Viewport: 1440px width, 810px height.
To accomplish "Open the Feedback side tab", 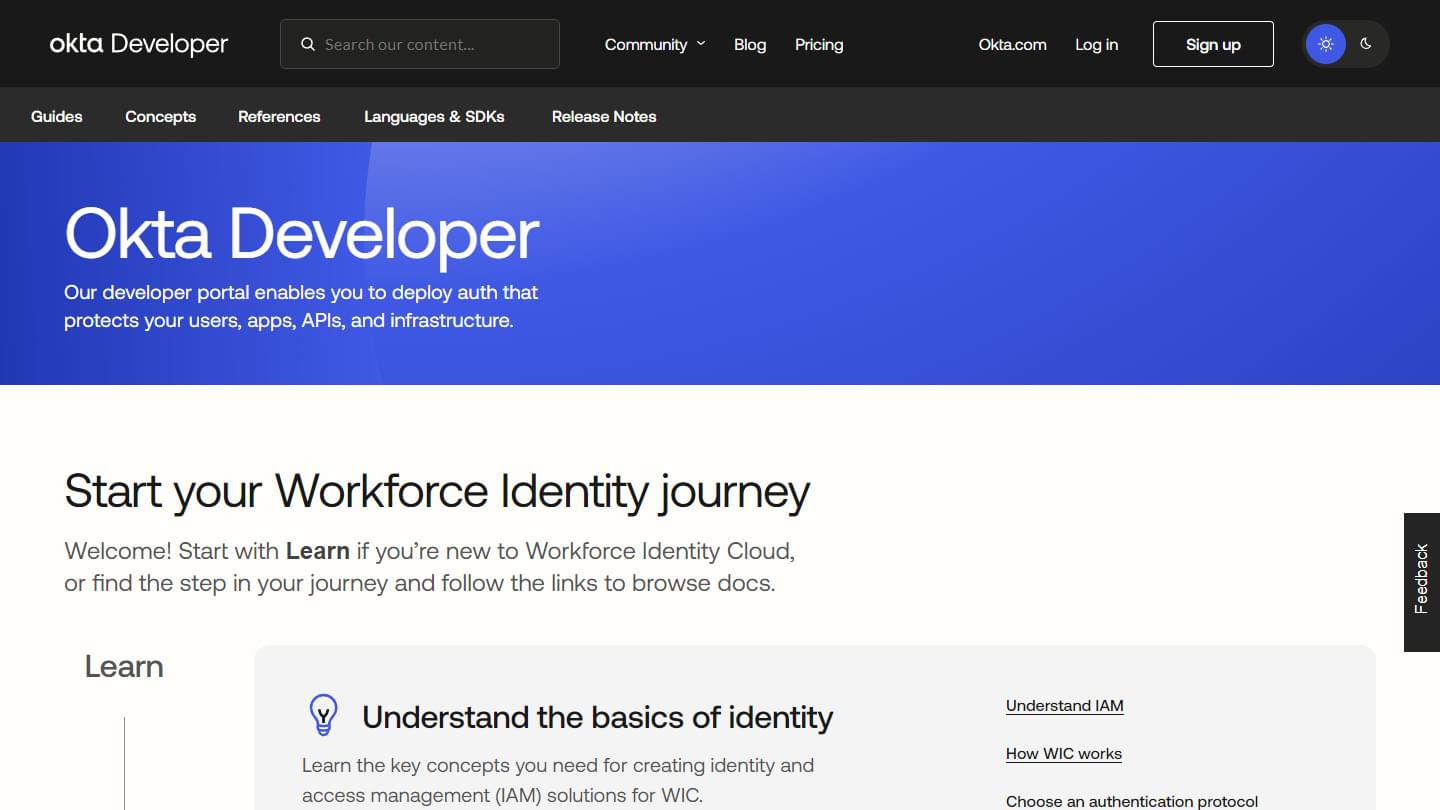I will (x=1422, y=582).
